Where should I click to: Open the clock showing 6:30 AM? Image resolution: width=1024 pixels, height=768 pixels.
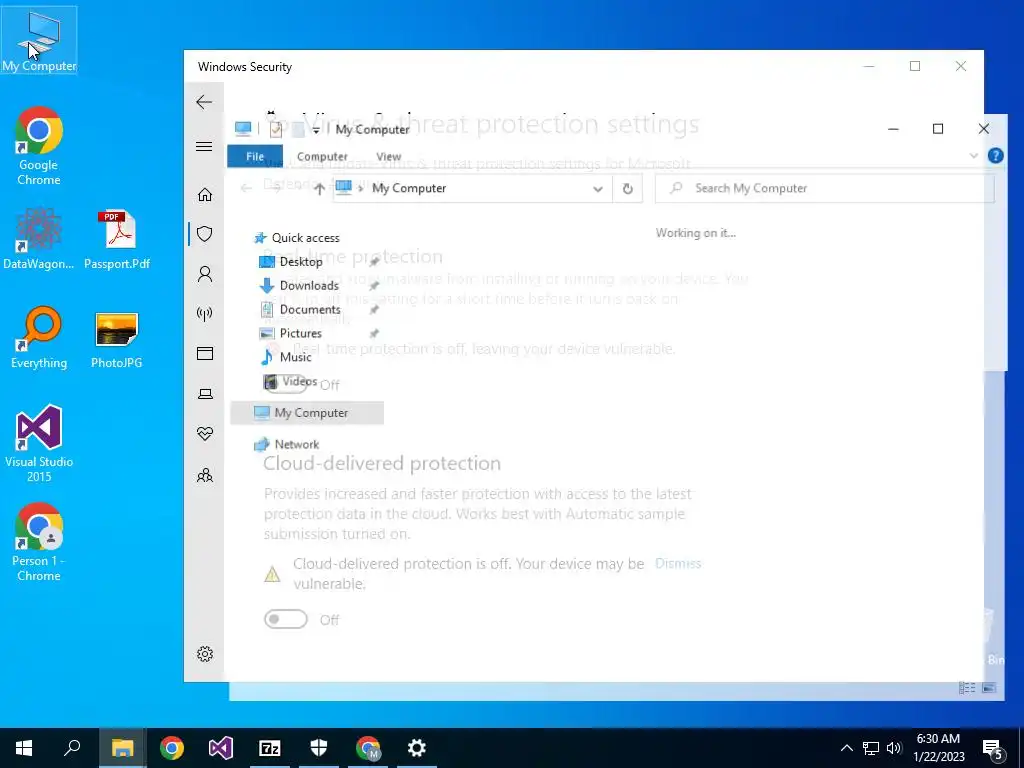point(938,748)
